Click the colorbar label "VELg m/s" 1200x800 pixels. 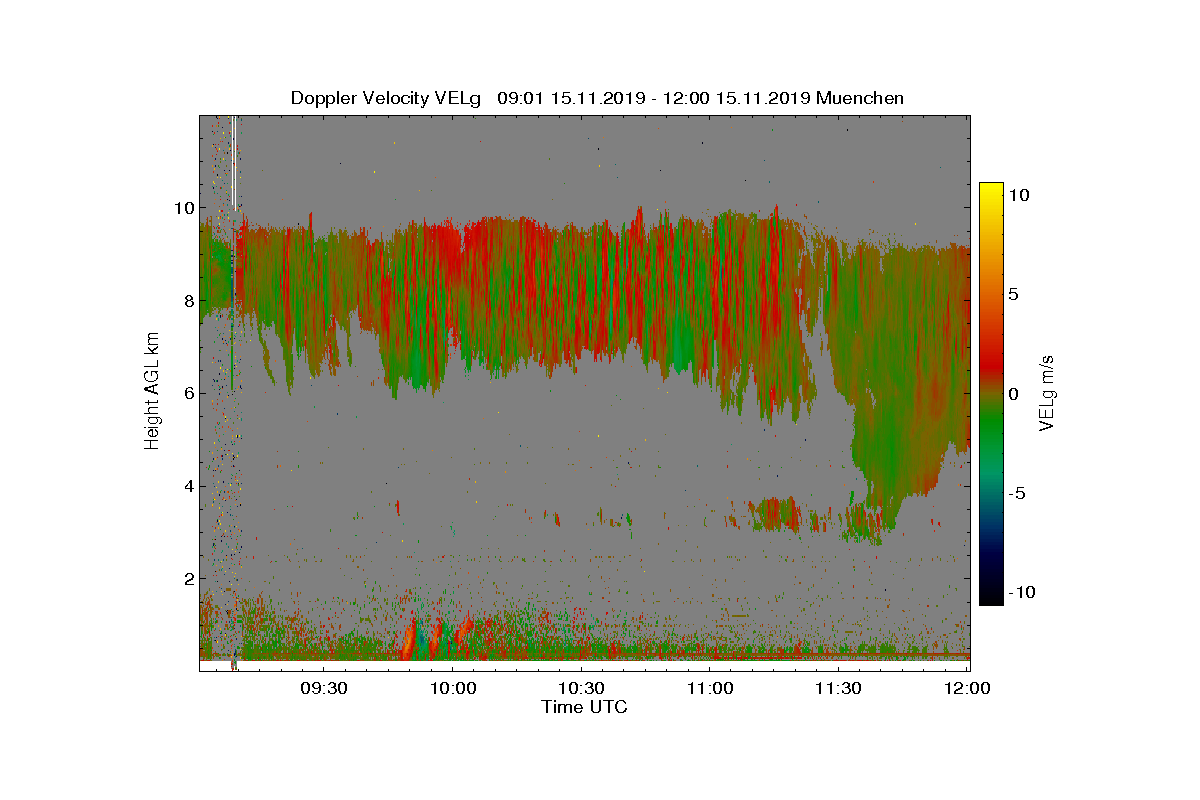coord(1047,393)
